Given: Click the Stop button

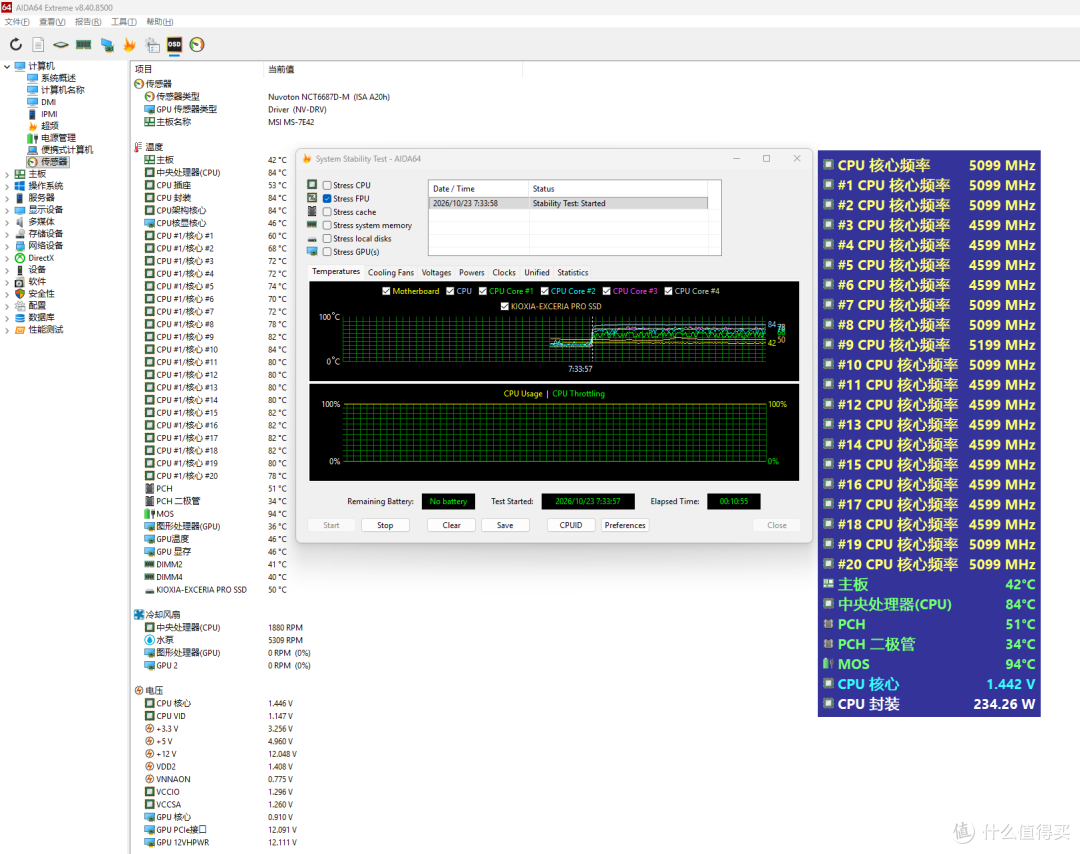Looking at the screenshot, I should [x=385, y=525].
